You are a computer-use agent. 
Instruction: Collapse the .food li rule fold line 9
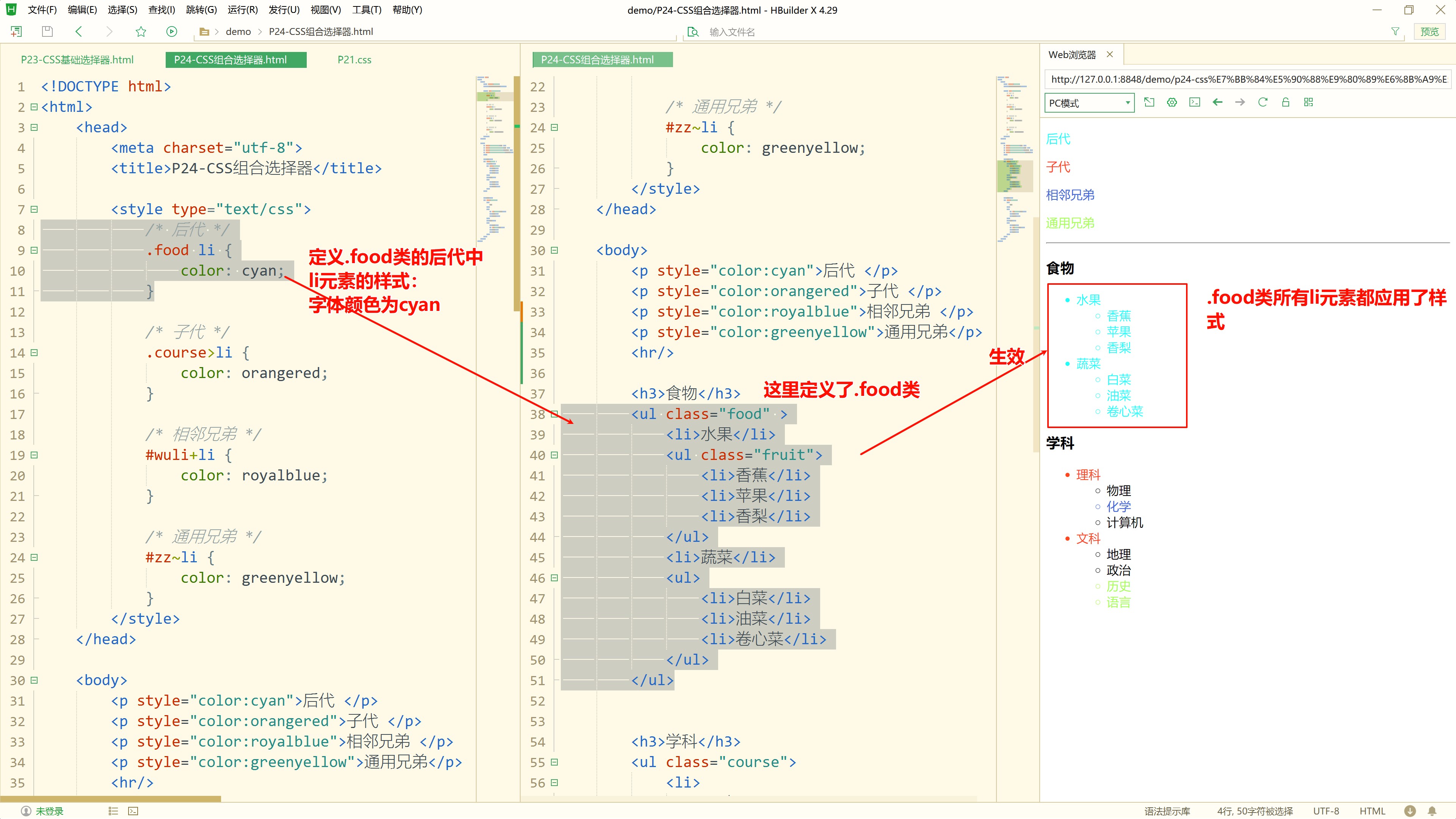(34, 250)
